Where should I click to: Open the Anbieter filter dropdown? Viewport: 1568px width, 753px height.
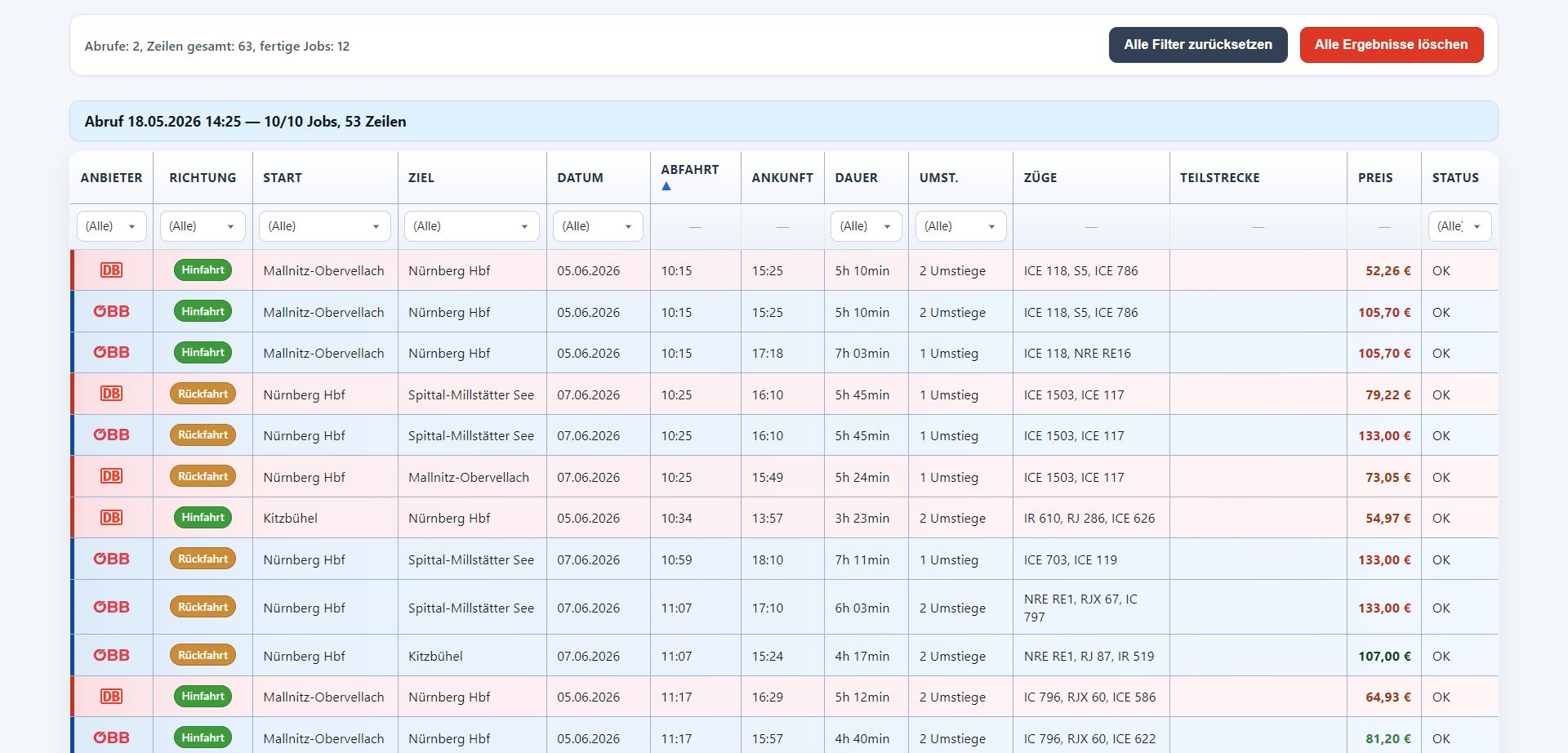click(112, 226)
